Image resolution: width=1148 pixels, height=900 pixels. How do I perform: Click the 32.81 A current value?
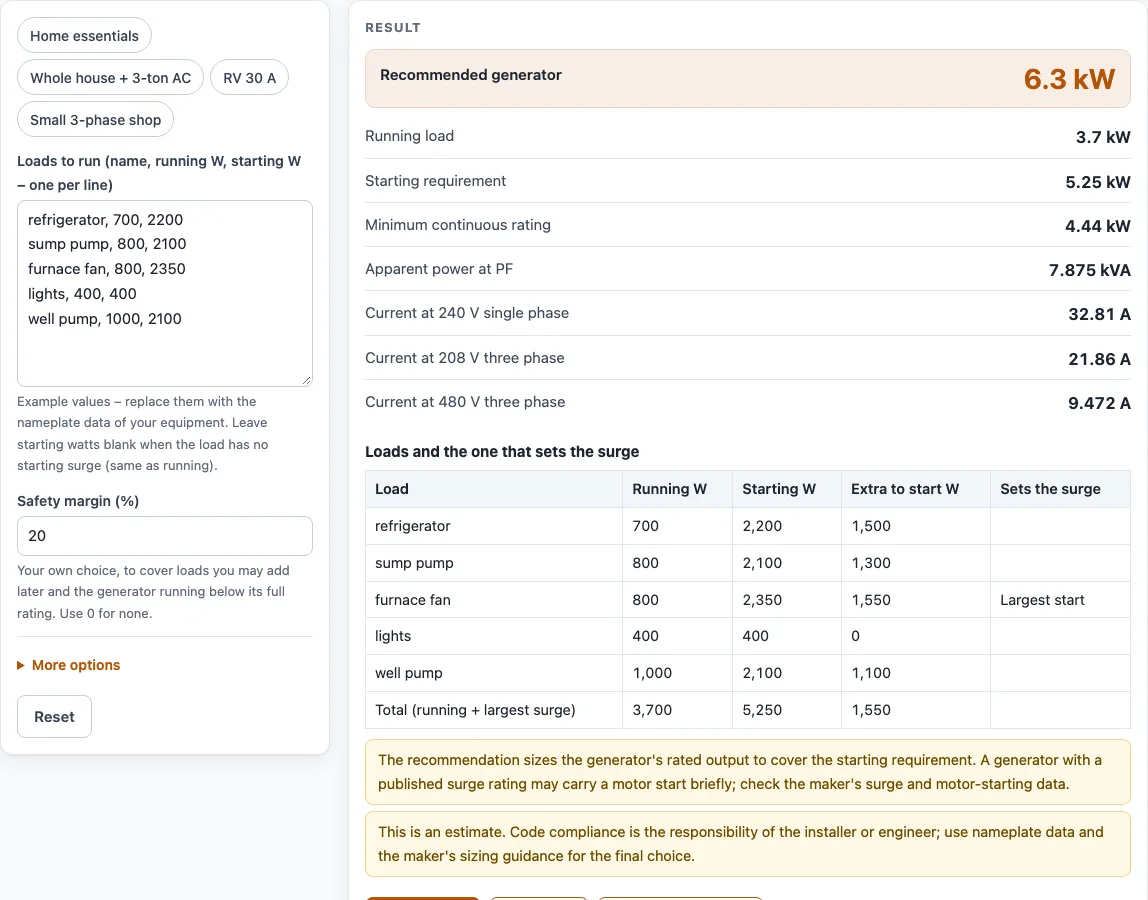click(1099, 314)
